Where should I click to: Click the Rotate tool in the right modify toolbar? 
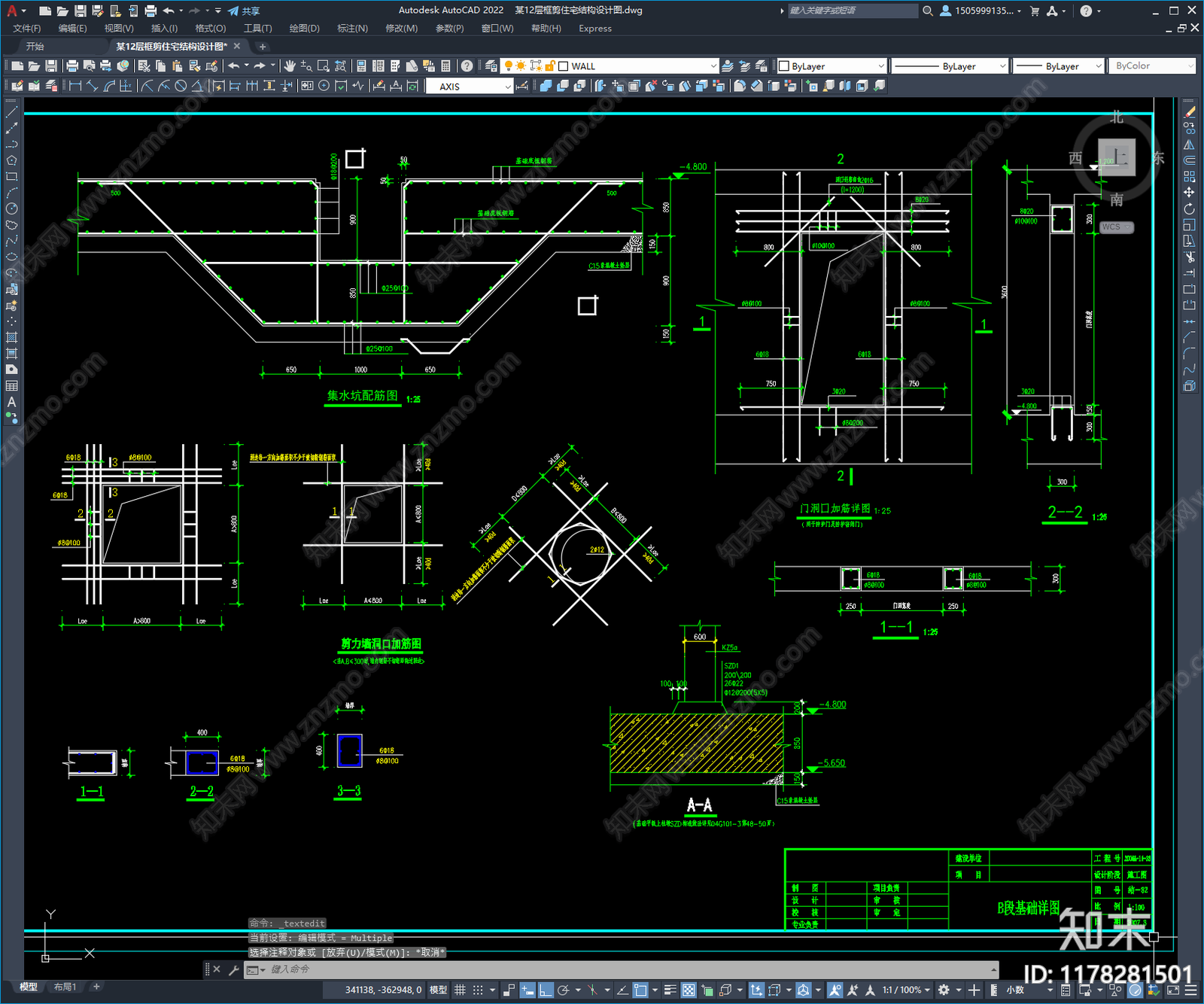[1189, 208]
